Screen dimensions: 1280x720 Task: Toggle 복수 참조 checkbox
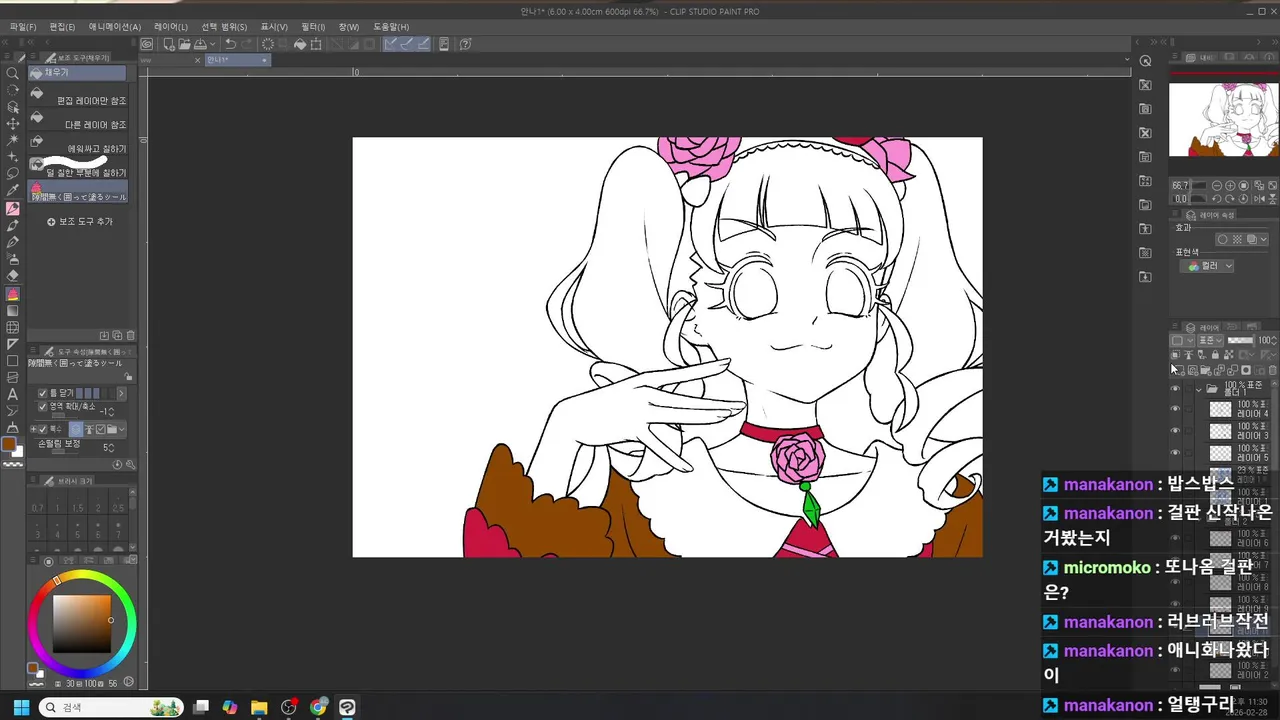(x=43, y=429)
